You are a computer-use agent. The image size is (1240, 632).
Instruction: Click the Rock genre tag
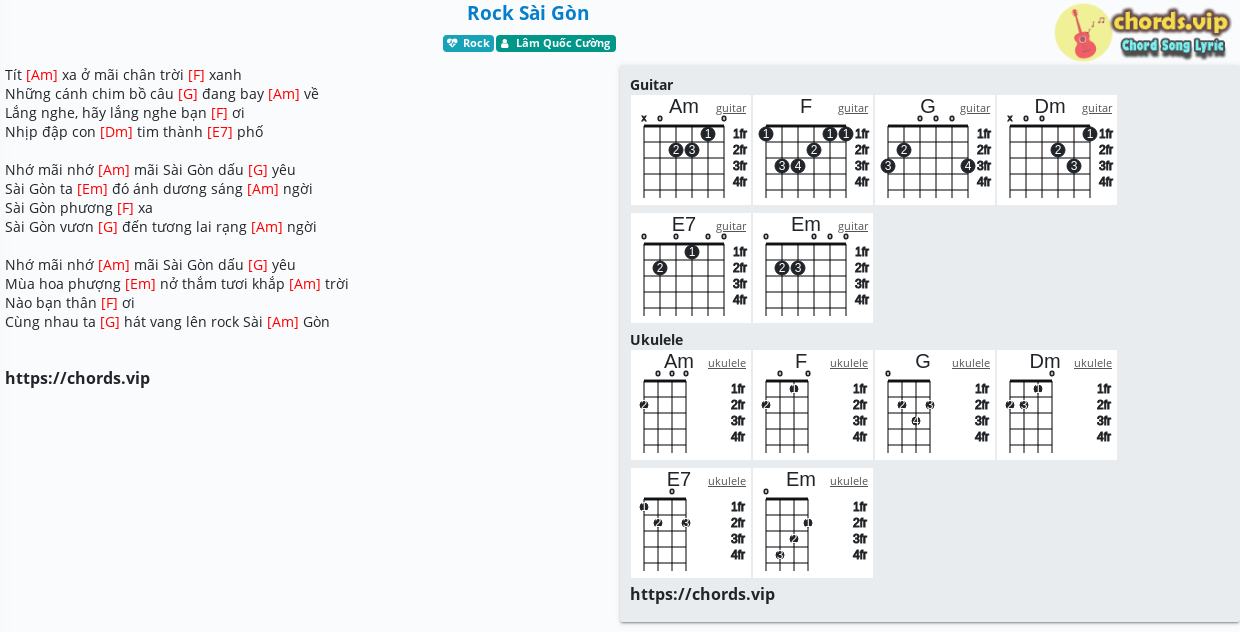(468, 43)
